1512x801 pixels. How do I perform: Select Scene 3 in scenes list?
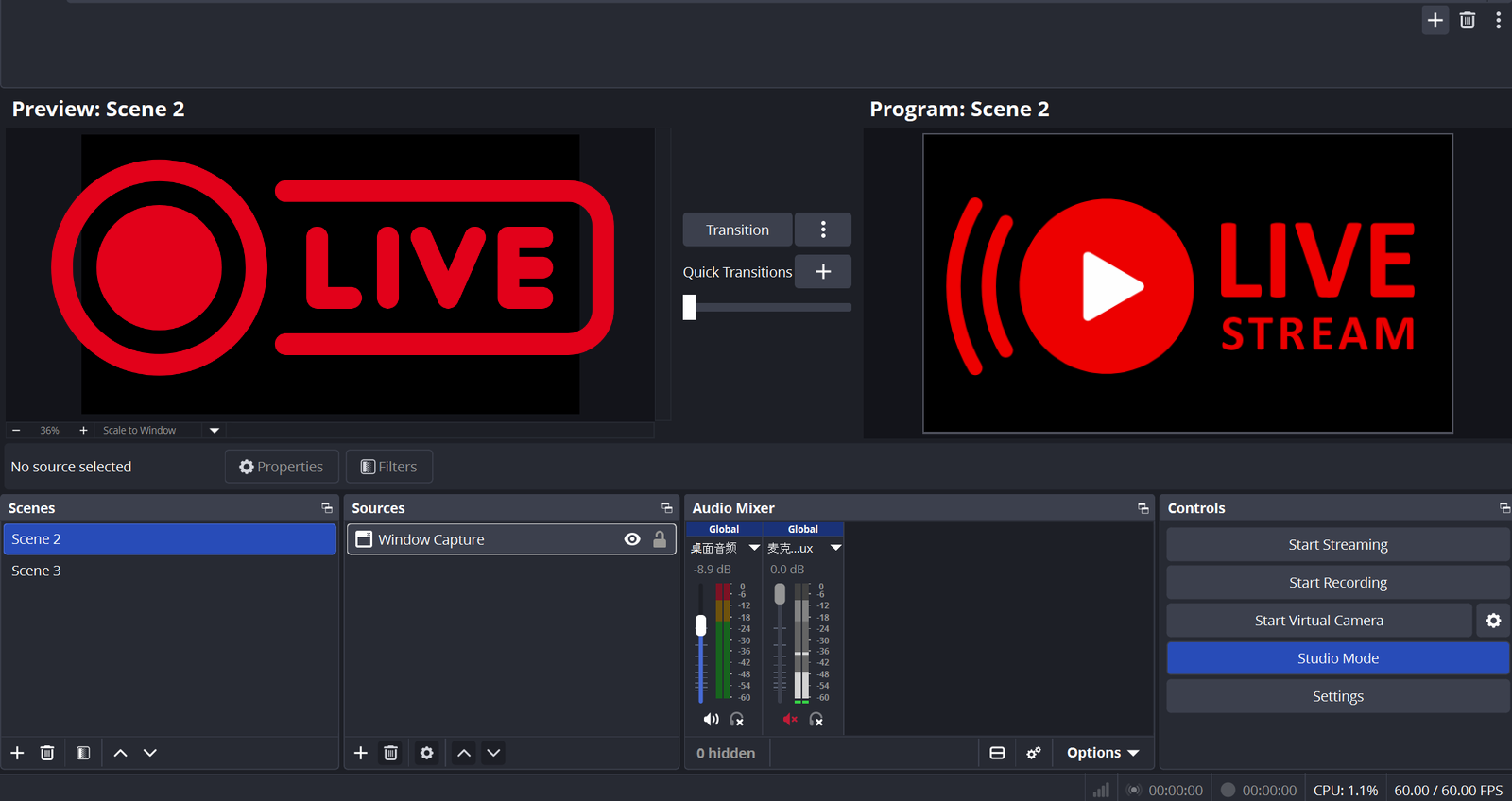[x=169, y=571]
